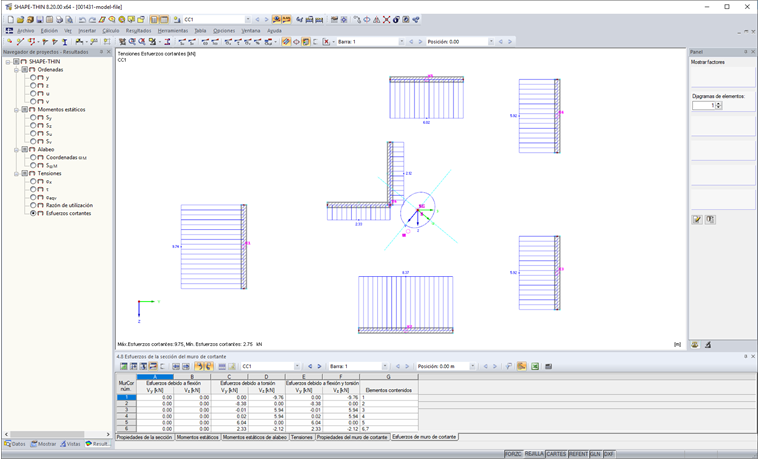Click the previous load case arrow beside top CC1
This screenshot has width=760, height=459.
pos(257,19)
